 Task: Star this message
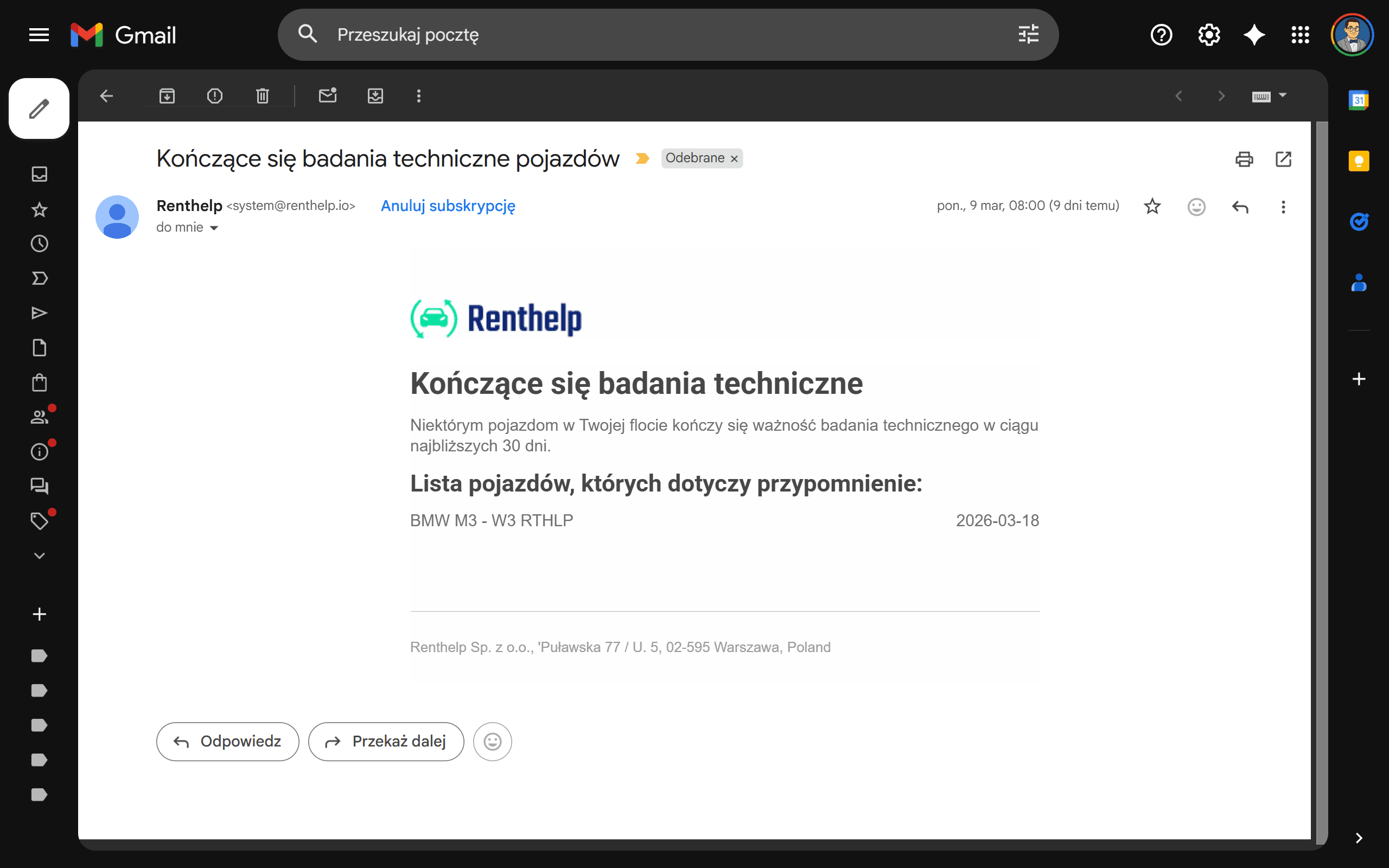click(1152, 207)
